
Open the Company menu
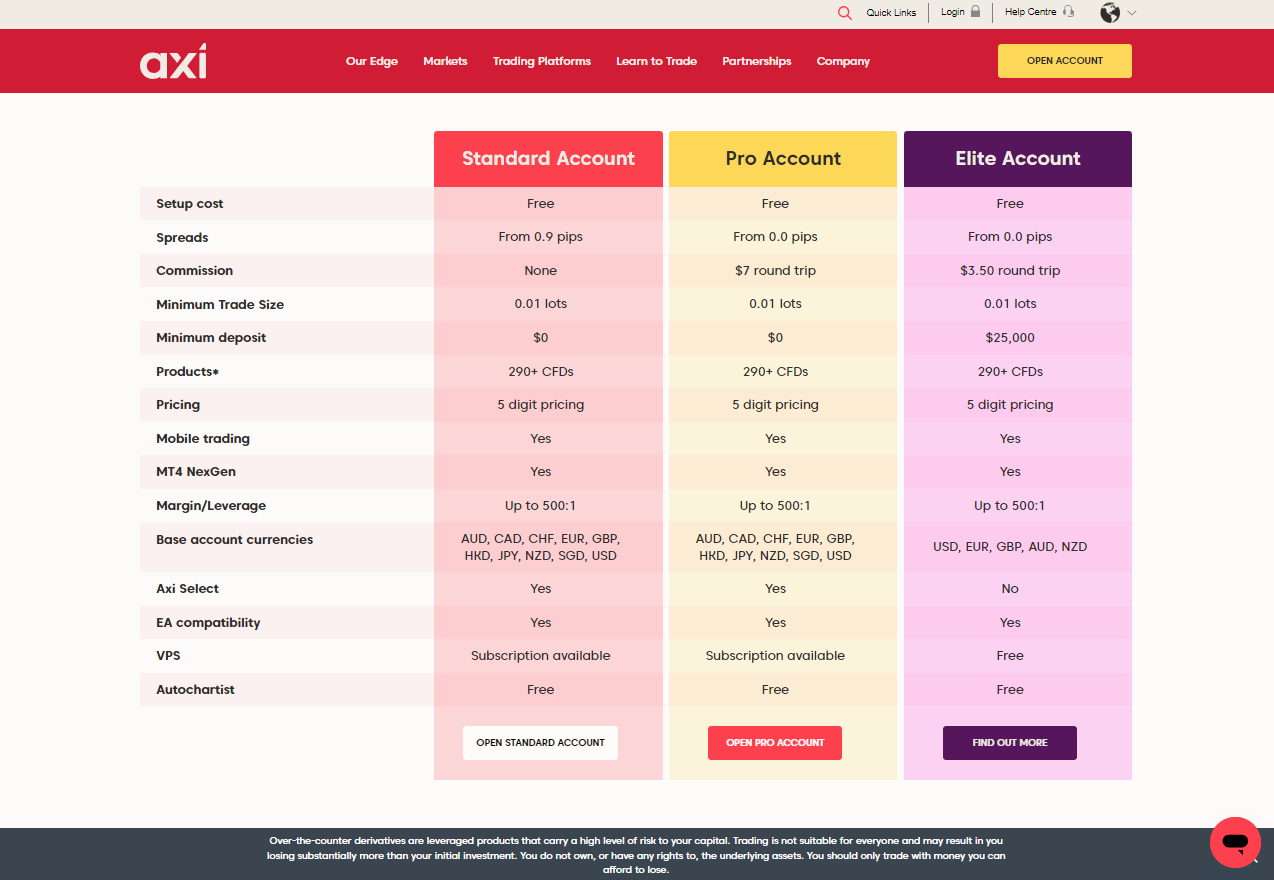[x=842, y=61]
